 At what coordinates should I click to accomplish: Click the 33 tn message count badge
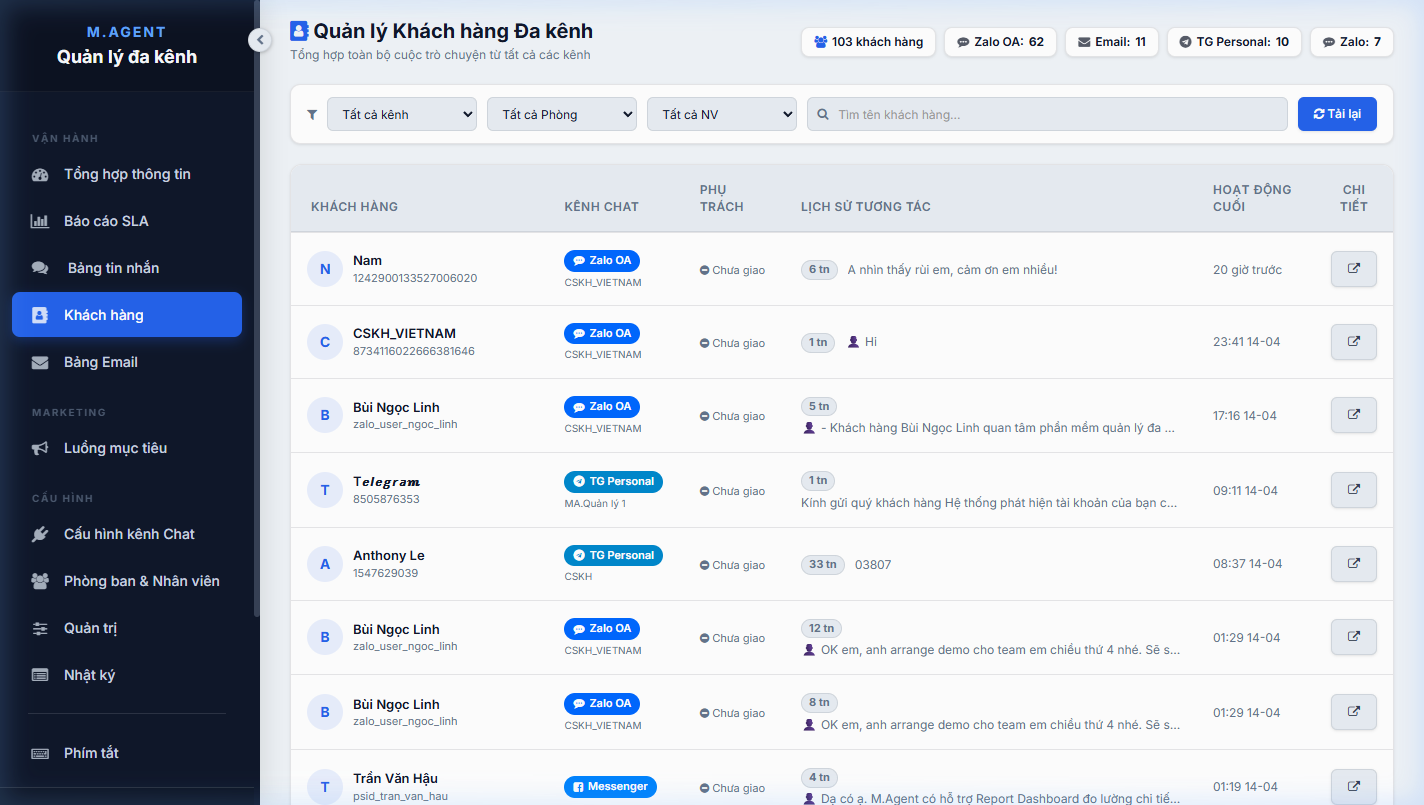click(x=823, y=564)
